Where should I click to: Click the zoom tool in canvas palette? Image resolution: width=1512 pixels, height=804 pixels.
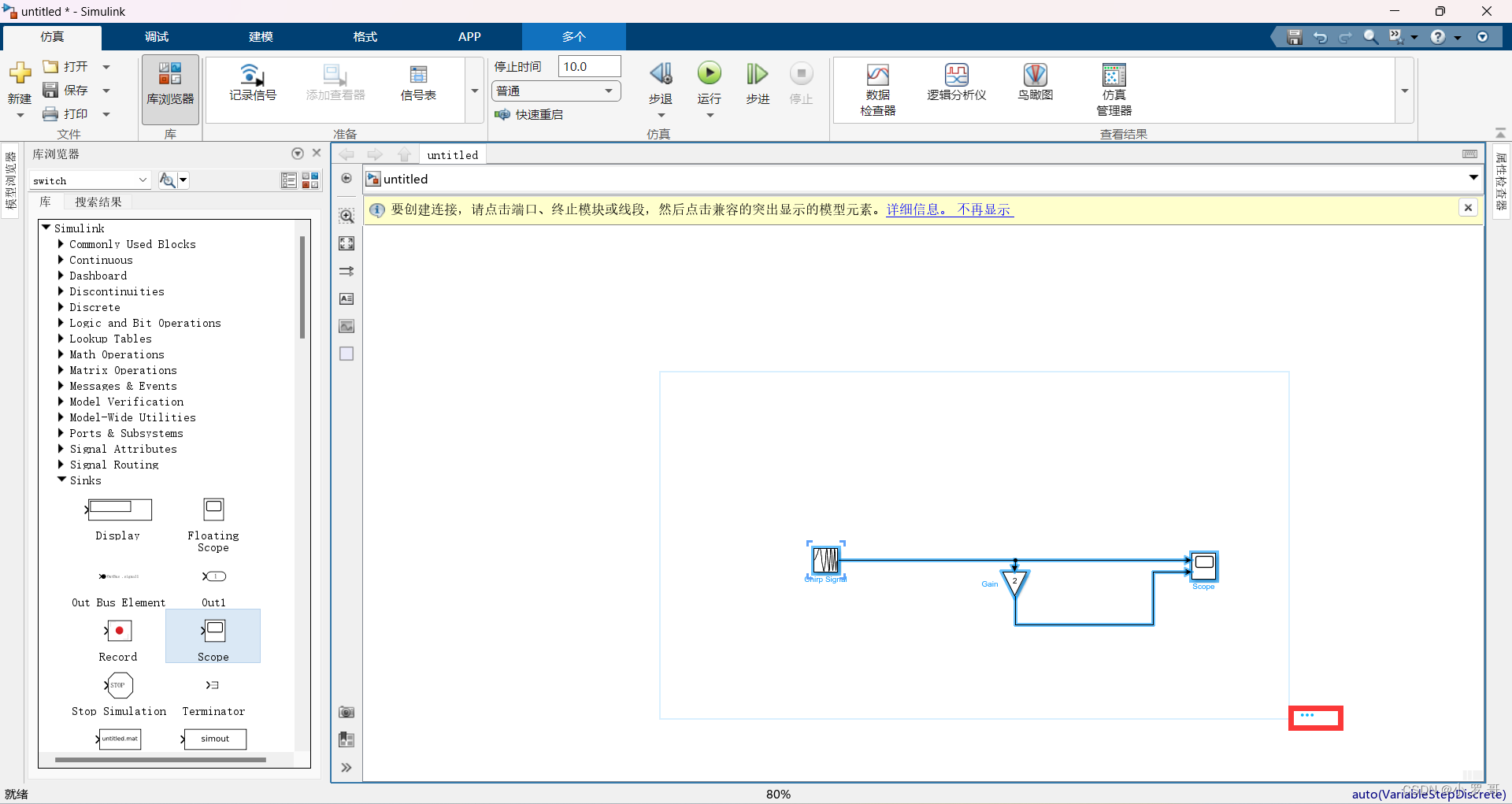point(346,216)
